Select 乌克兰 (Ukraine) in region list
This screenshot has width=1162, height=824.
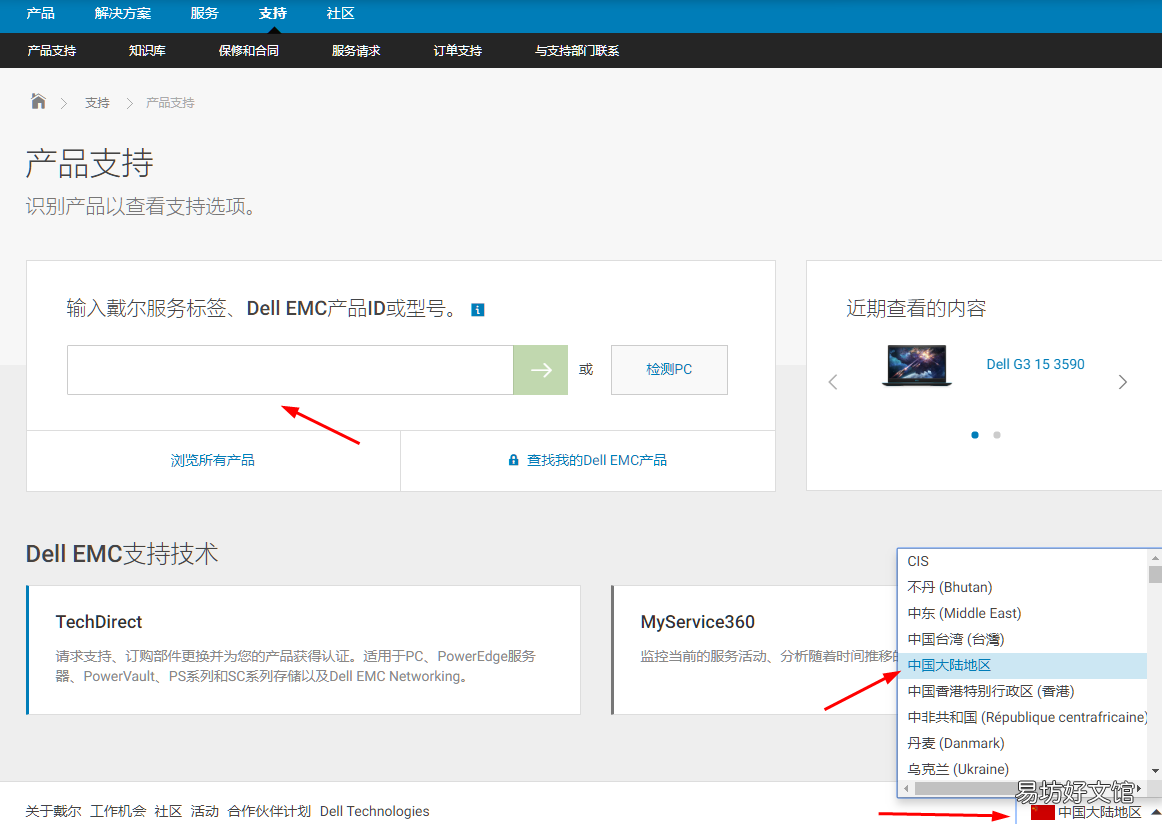click(x=1023, y=769)
